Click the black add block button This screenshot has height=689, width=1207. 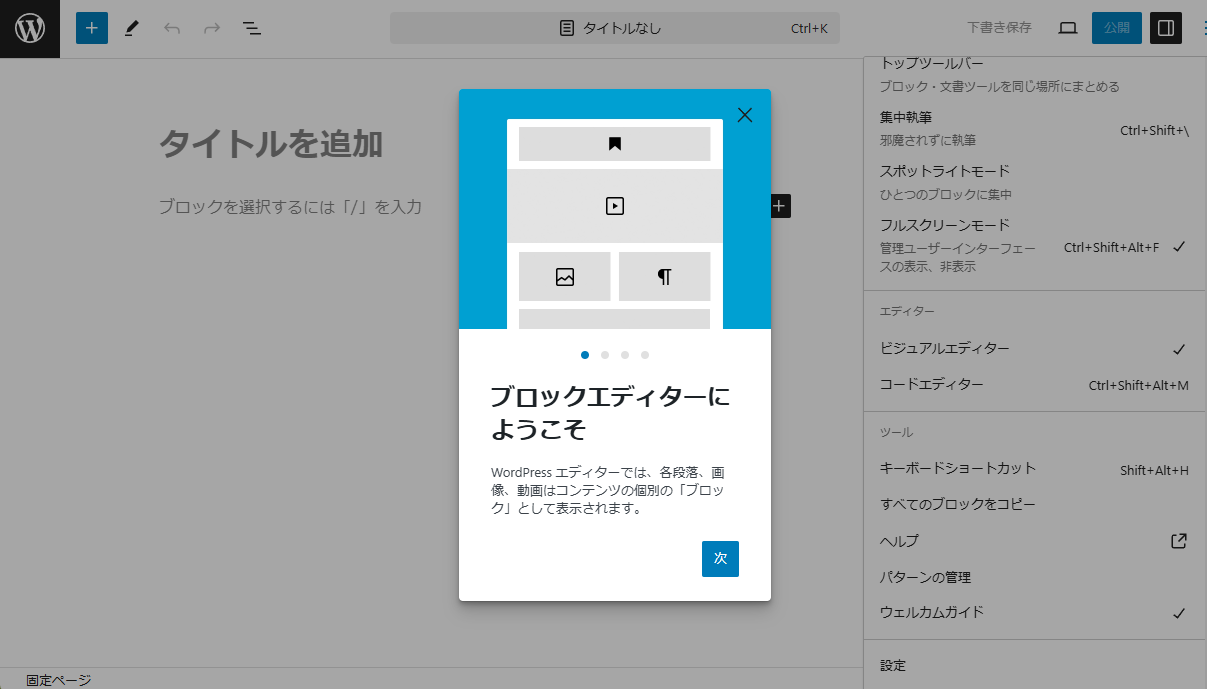tap(780, 206)
